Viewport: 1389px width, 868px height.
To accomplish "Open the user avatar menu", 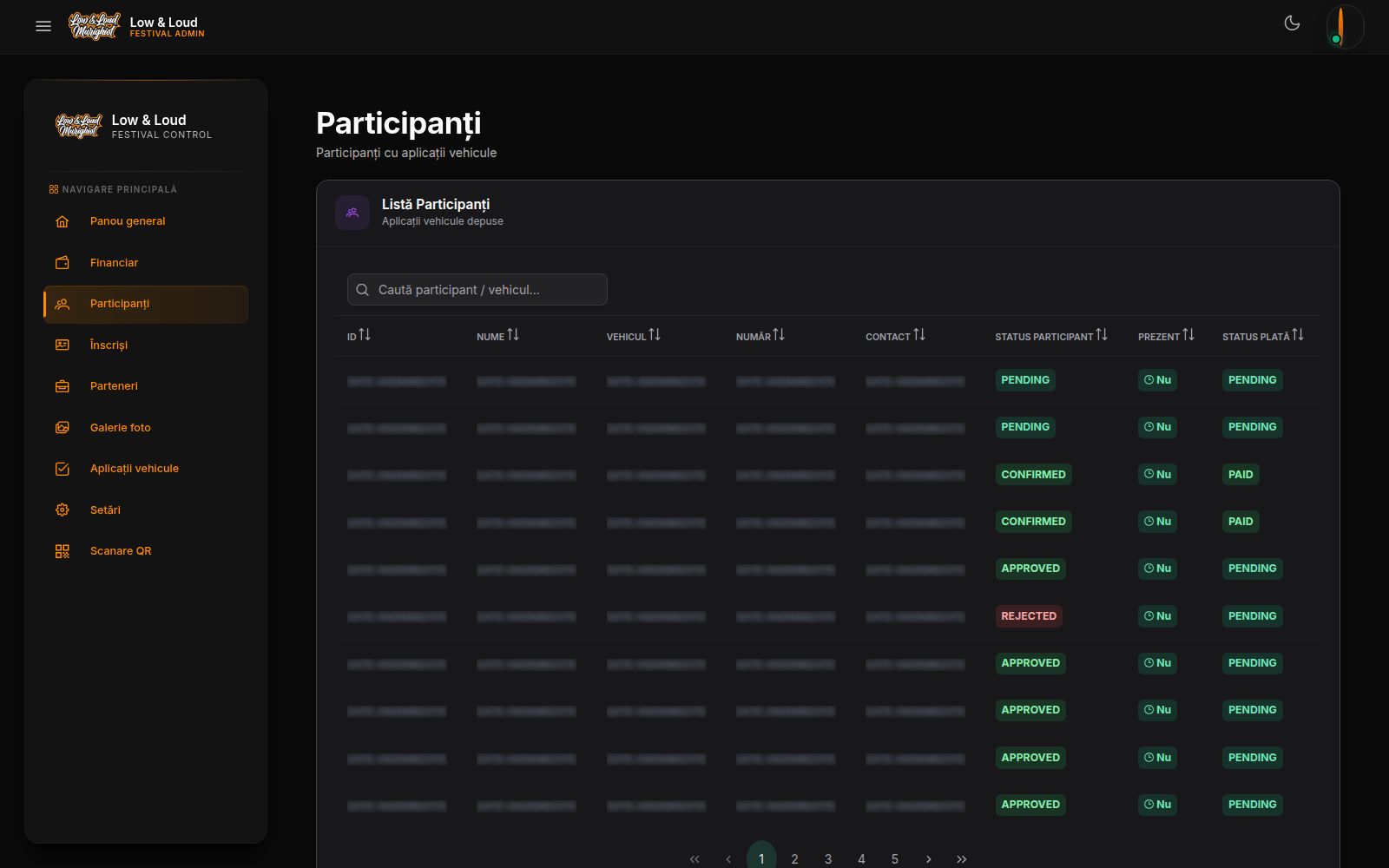I will (x=1345, y=26).
